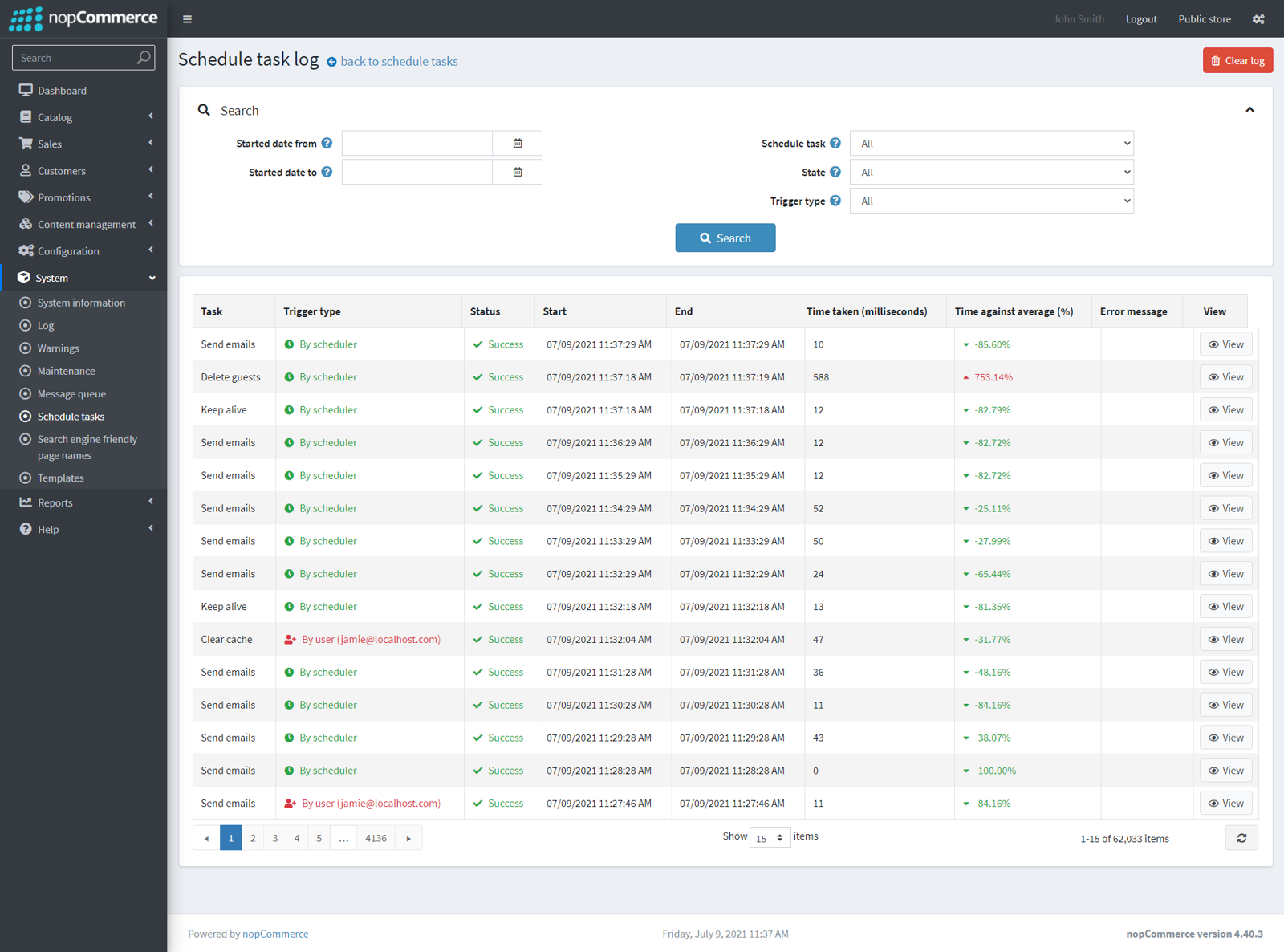Click the Configuration gears icon
The width and height of the screenshot is (1284, 952).
pos(26,251)
